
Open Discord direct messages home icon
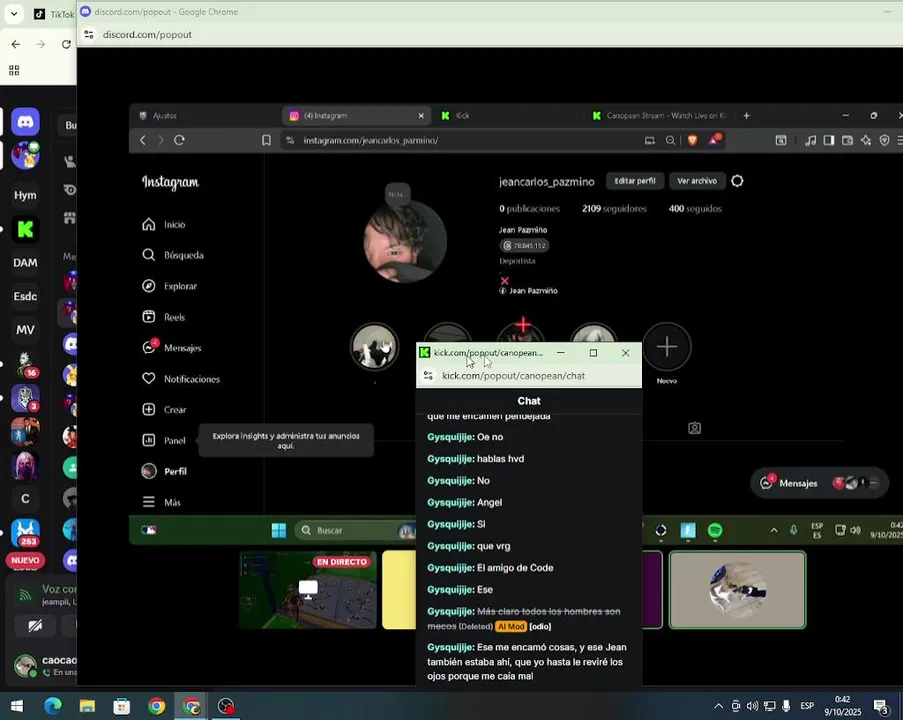pyautogui.click(x=25, y=122)
